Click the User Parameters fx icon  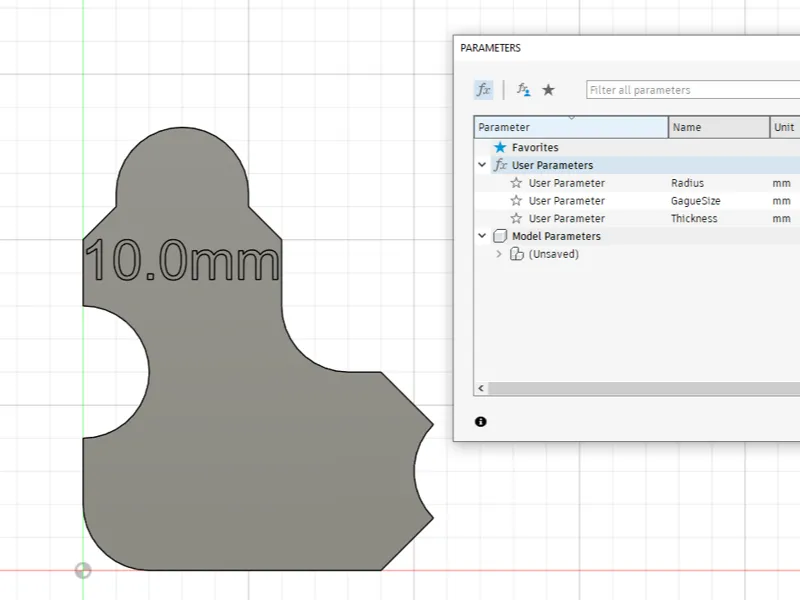pyautogui.click(x=501, y=165)
